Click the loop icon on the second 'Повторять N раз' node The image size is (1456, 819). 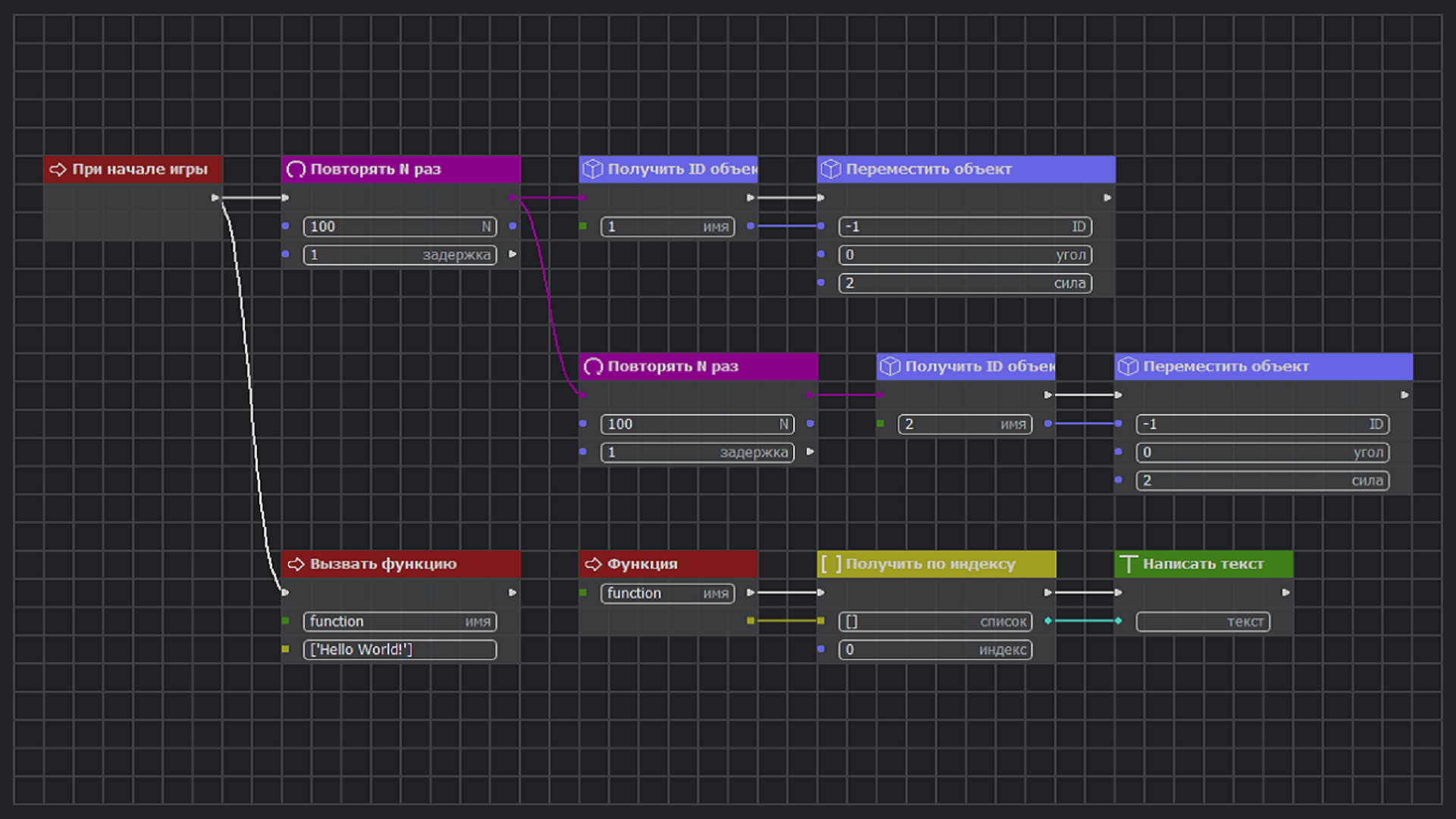pyautogui.click(x=593, y=367)
